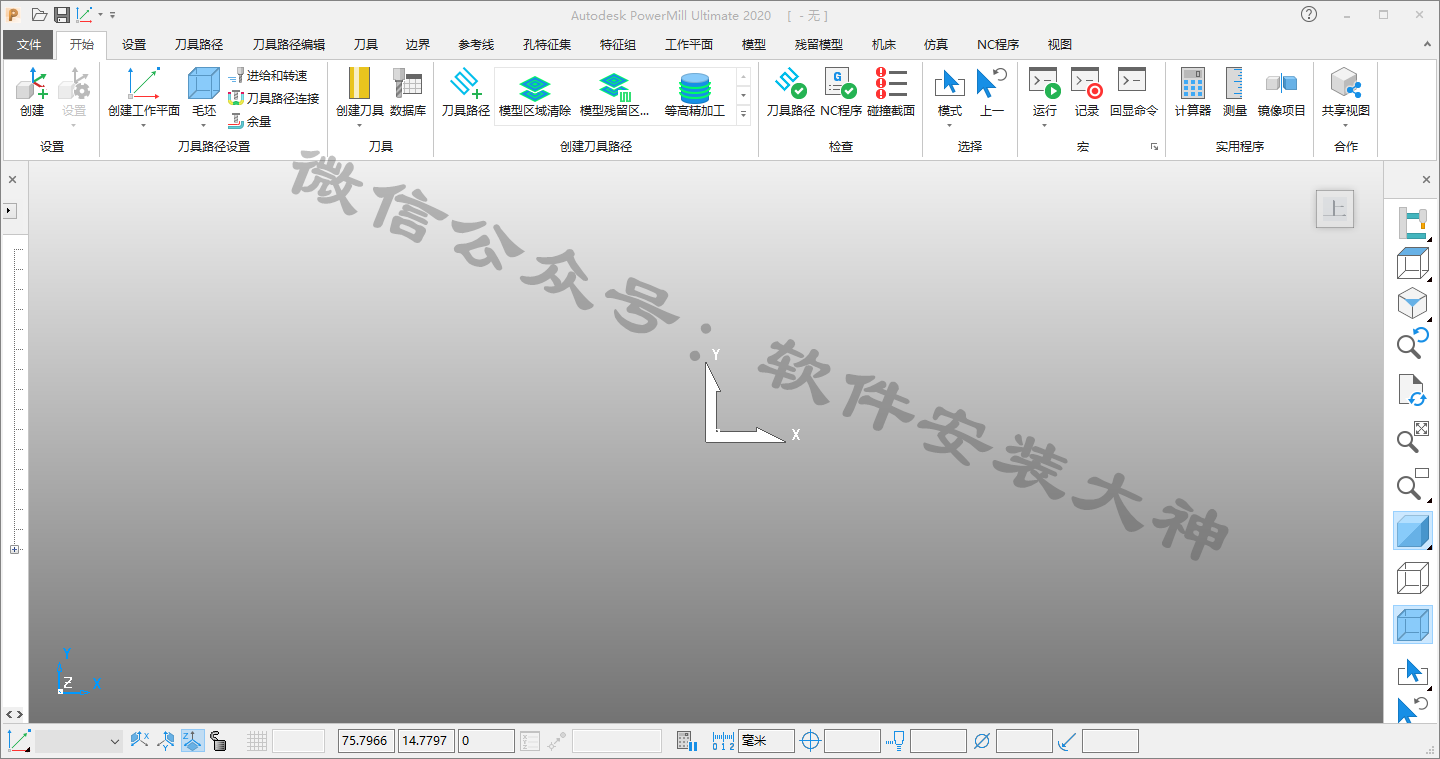Switch to the 刀具路径编辑 tab

pos(289,45)
